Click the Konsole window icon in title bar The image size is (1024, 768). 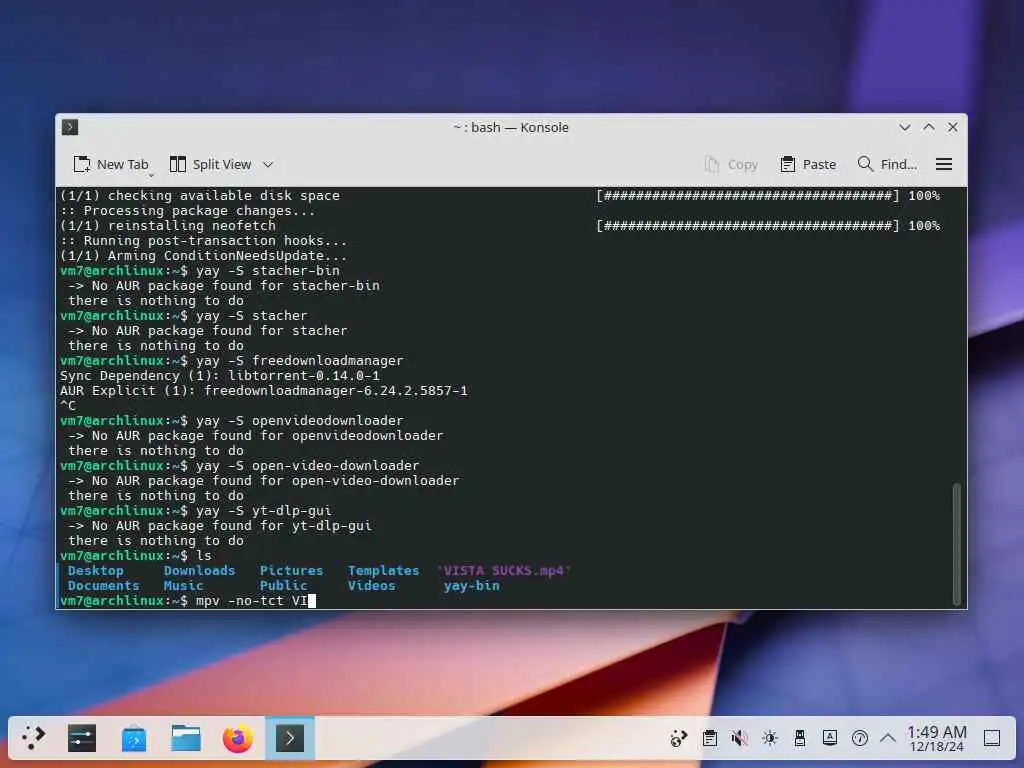(70, 127)
